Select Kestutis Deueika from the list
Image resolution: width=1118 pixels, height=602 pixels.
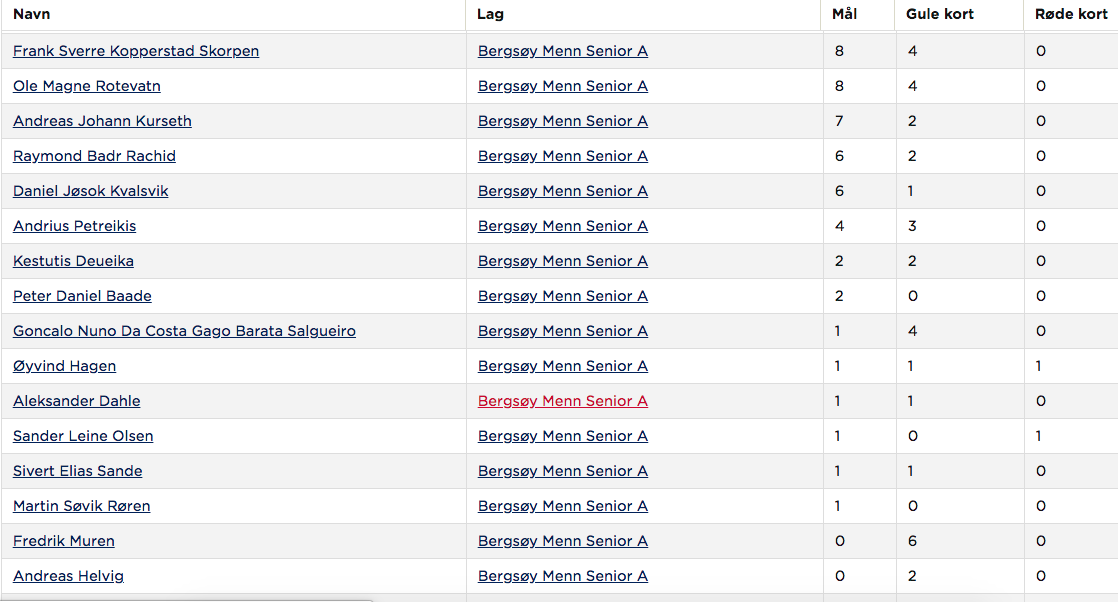click(73, 260)
